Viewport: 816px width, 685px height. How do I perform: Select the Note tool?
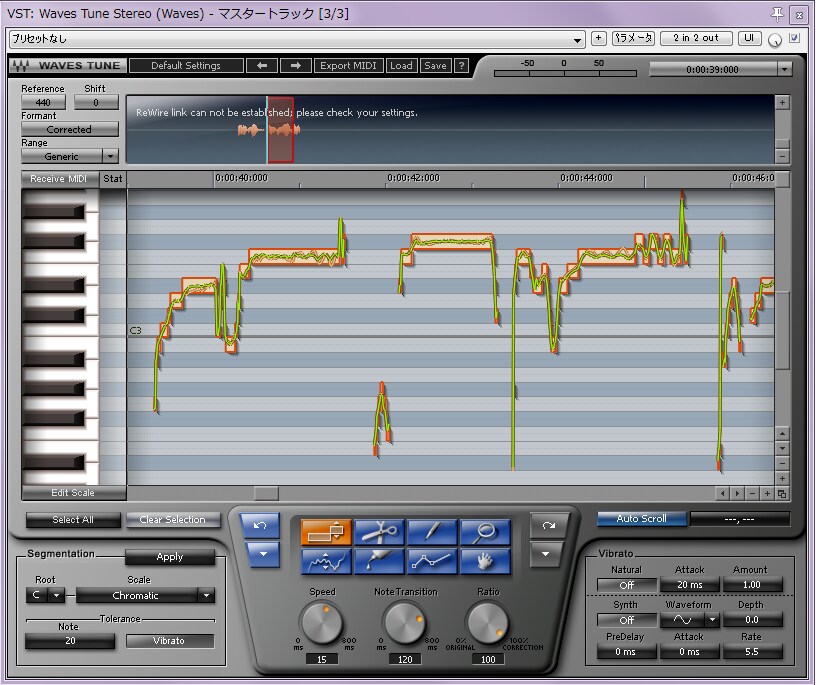(326, 531)
